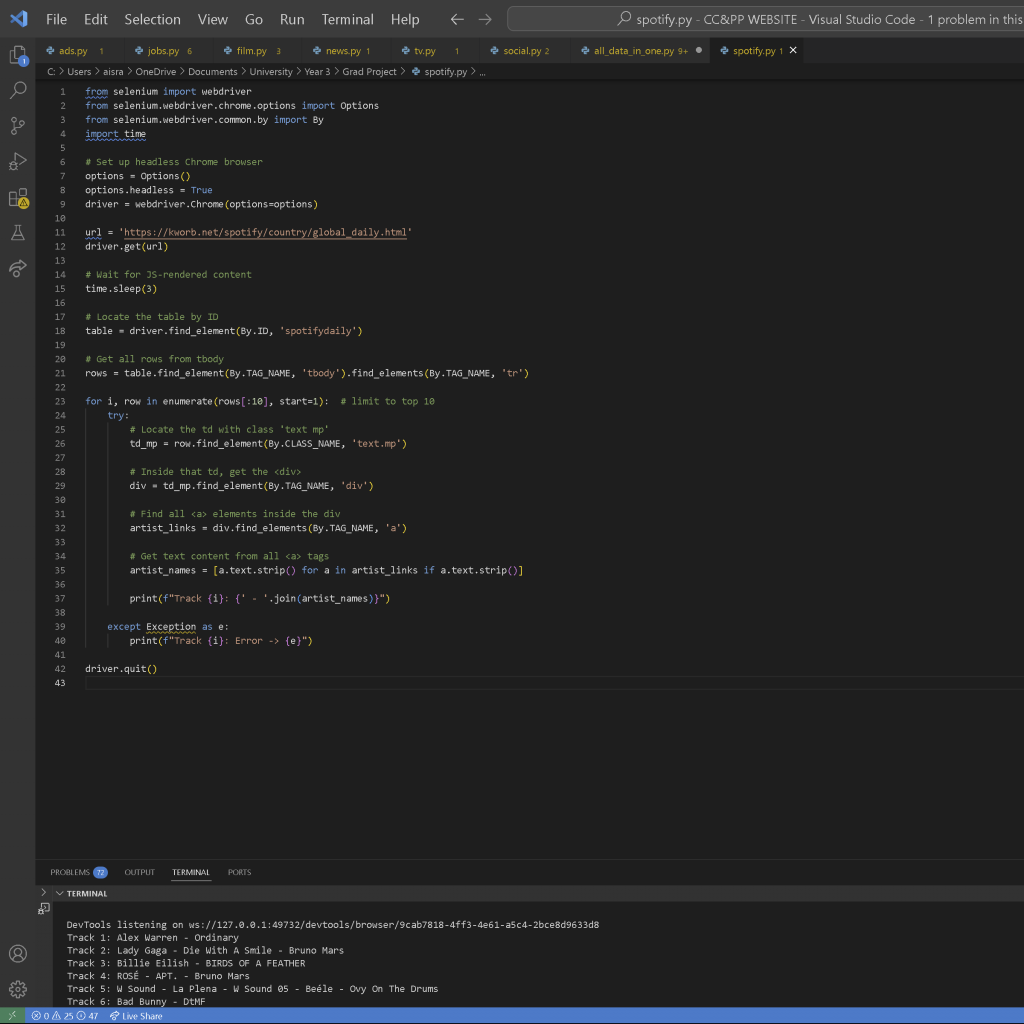The width and height of the screenshot is (1024, 1024).
Task: Click the unsaved dot on all_data_in_one.py tab
Action: (x=699, y=50)
